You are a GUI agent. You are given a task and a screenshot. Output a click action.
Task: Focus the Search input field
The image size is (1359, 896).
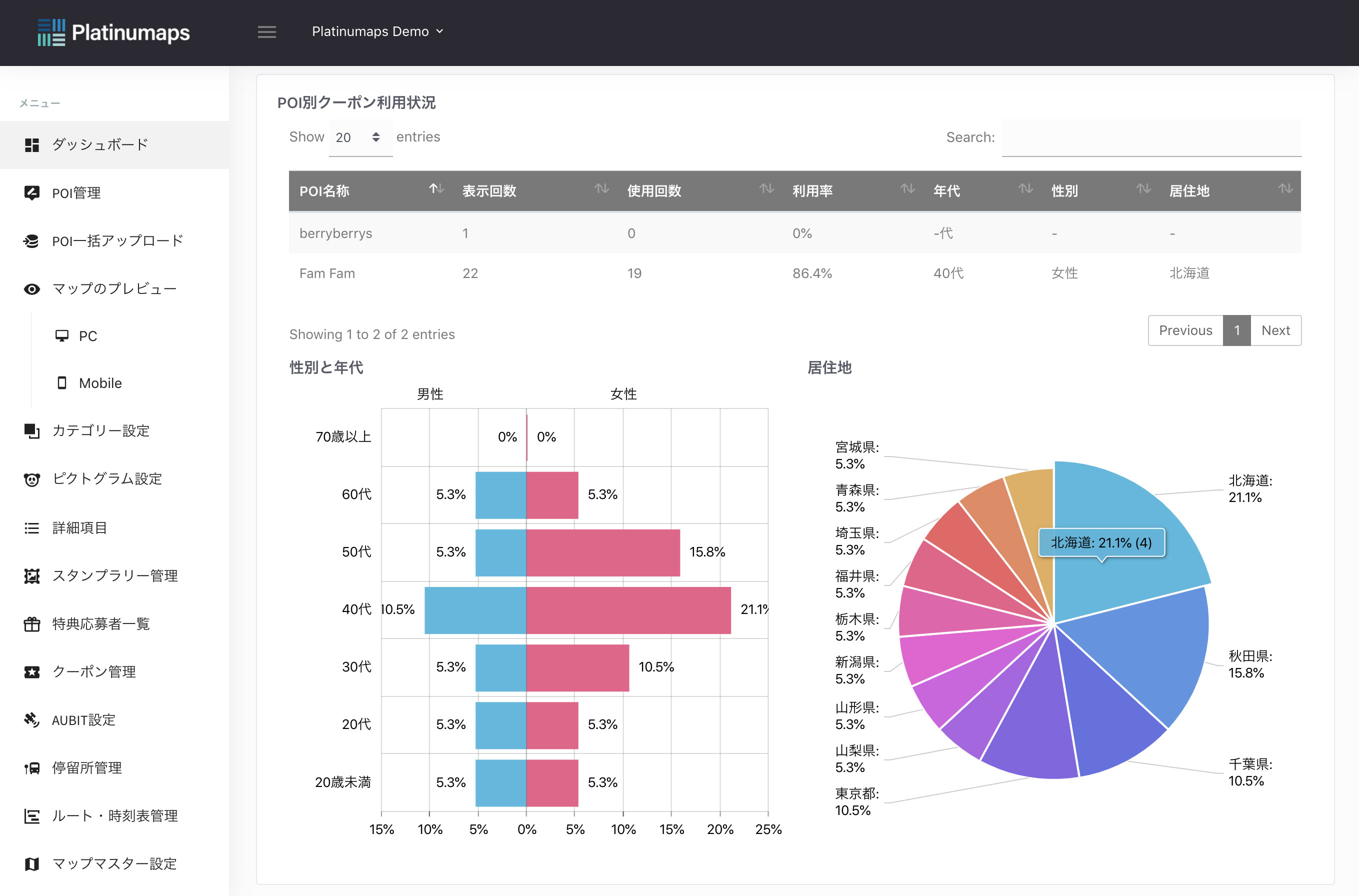click(1151, 137)
